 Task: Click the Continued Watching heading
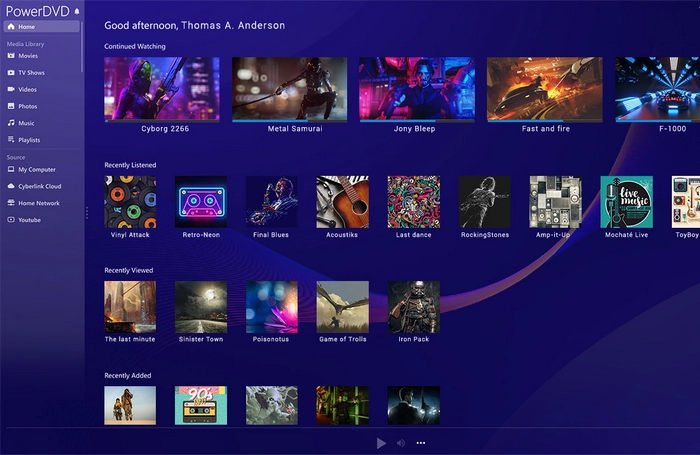pyautogui.click(x=135, y=46)
